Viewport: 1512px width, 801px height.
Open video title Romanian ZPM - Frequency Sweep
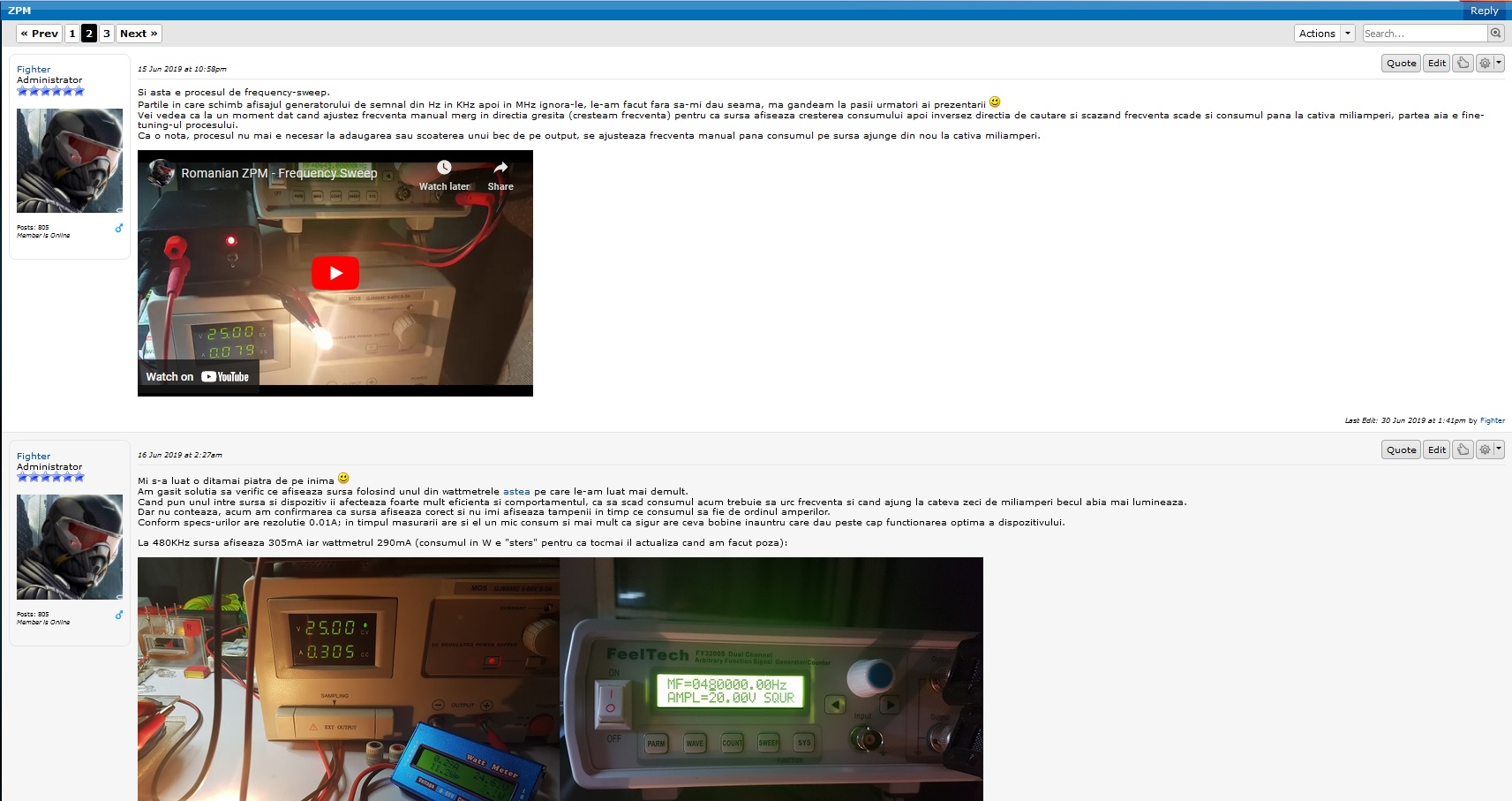[279, 173]
